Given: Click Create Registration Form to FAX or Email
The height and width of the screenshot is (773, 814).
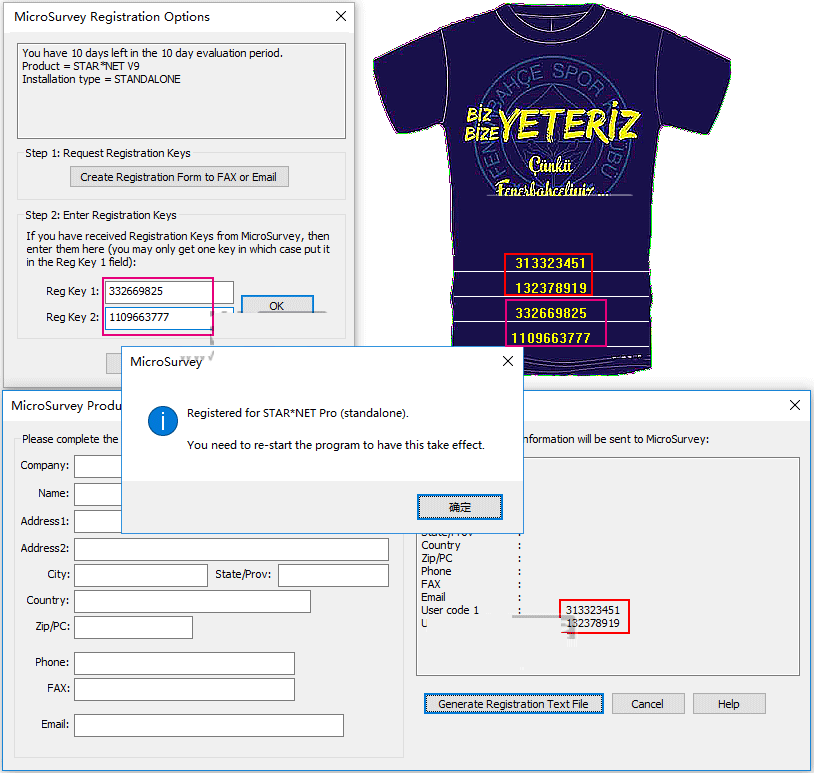Looking at the screenshot, I should pyautogui.click(x=179, y=177).
